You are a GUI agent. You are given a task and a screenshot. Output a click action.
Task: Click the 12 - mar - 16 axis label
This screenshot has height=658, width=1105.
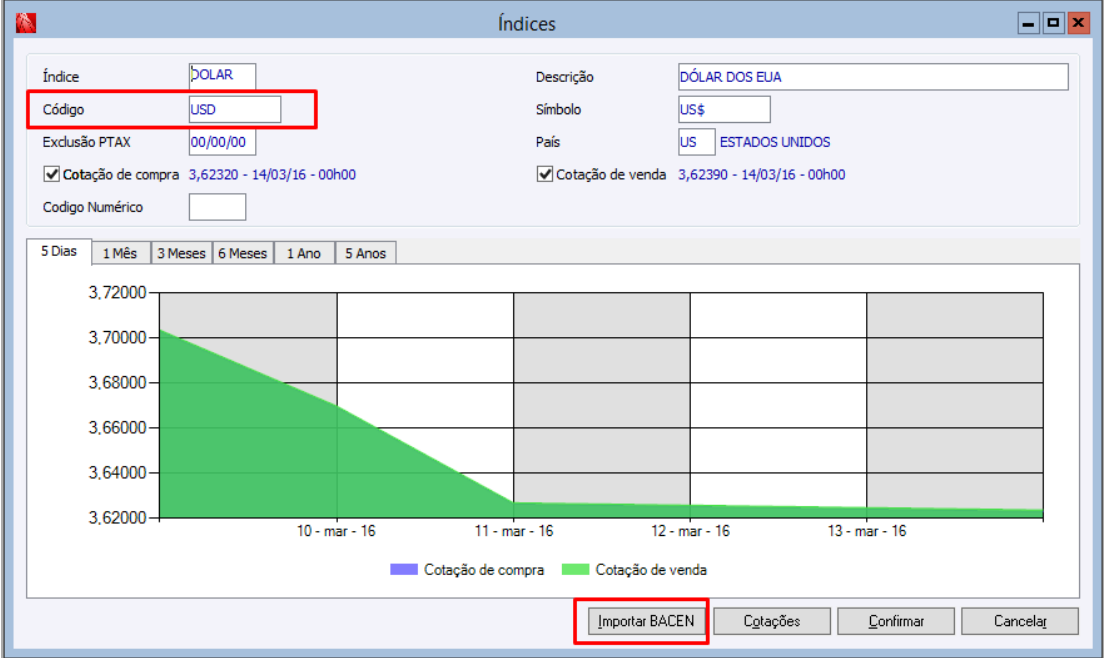[690, 531]
